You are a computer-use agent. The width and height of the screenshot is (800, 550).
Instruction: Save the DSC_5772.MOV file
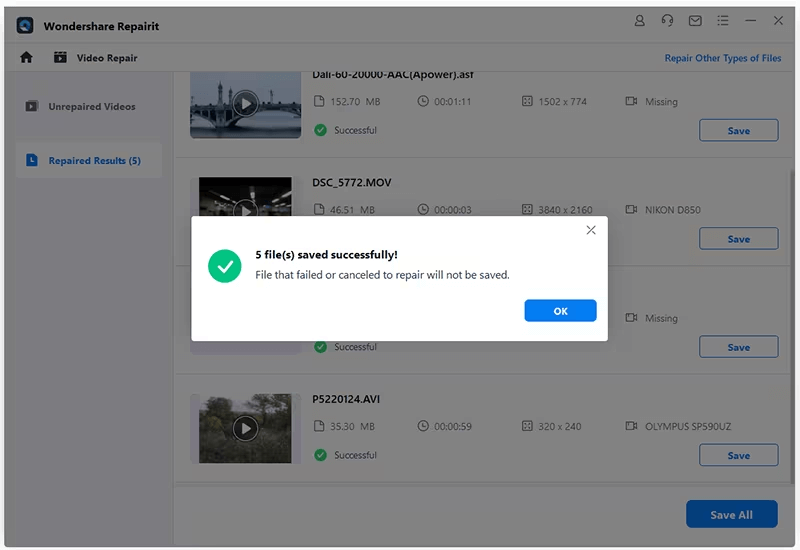point(738,239)
